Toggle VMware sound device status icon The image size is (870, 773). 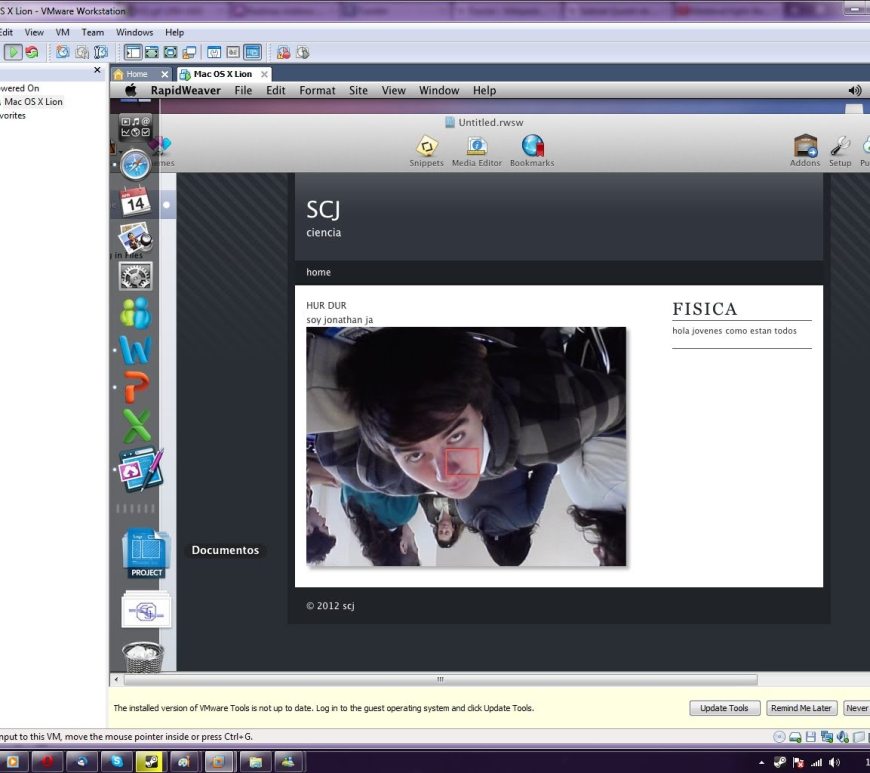[844, 737]
